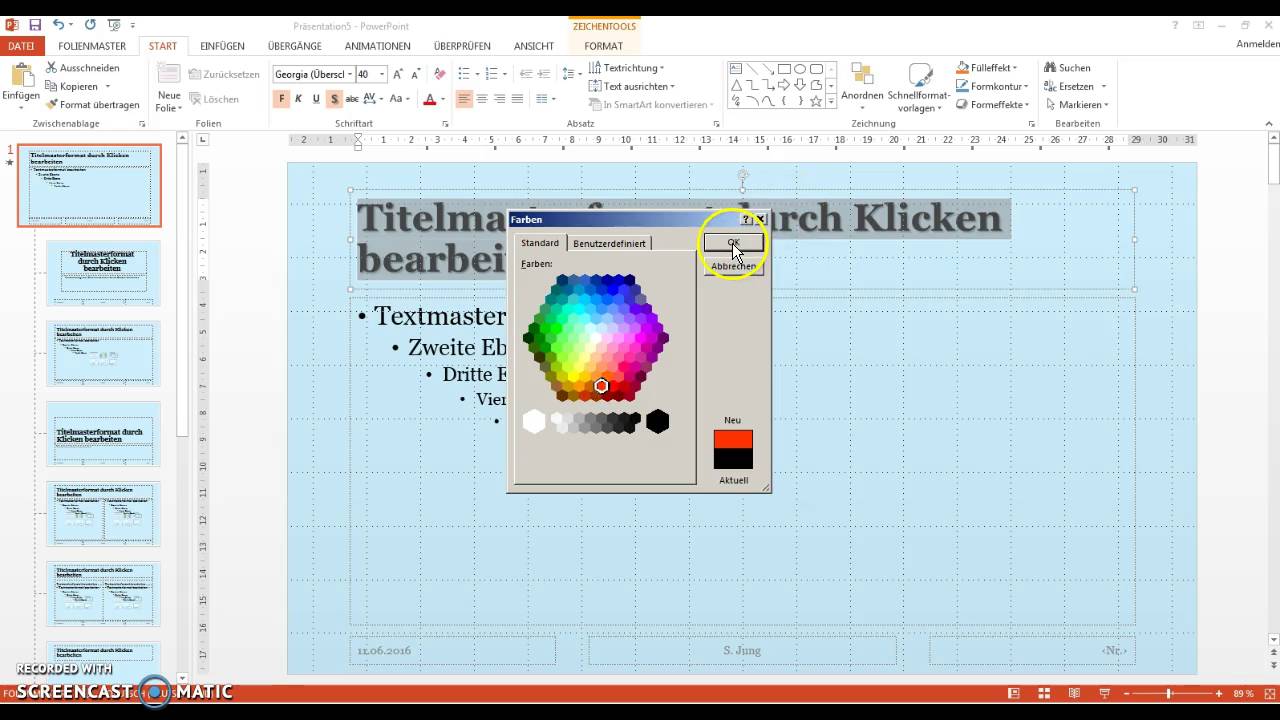
Task: Toggle italic K formatting button
Action: pos(299,99)
